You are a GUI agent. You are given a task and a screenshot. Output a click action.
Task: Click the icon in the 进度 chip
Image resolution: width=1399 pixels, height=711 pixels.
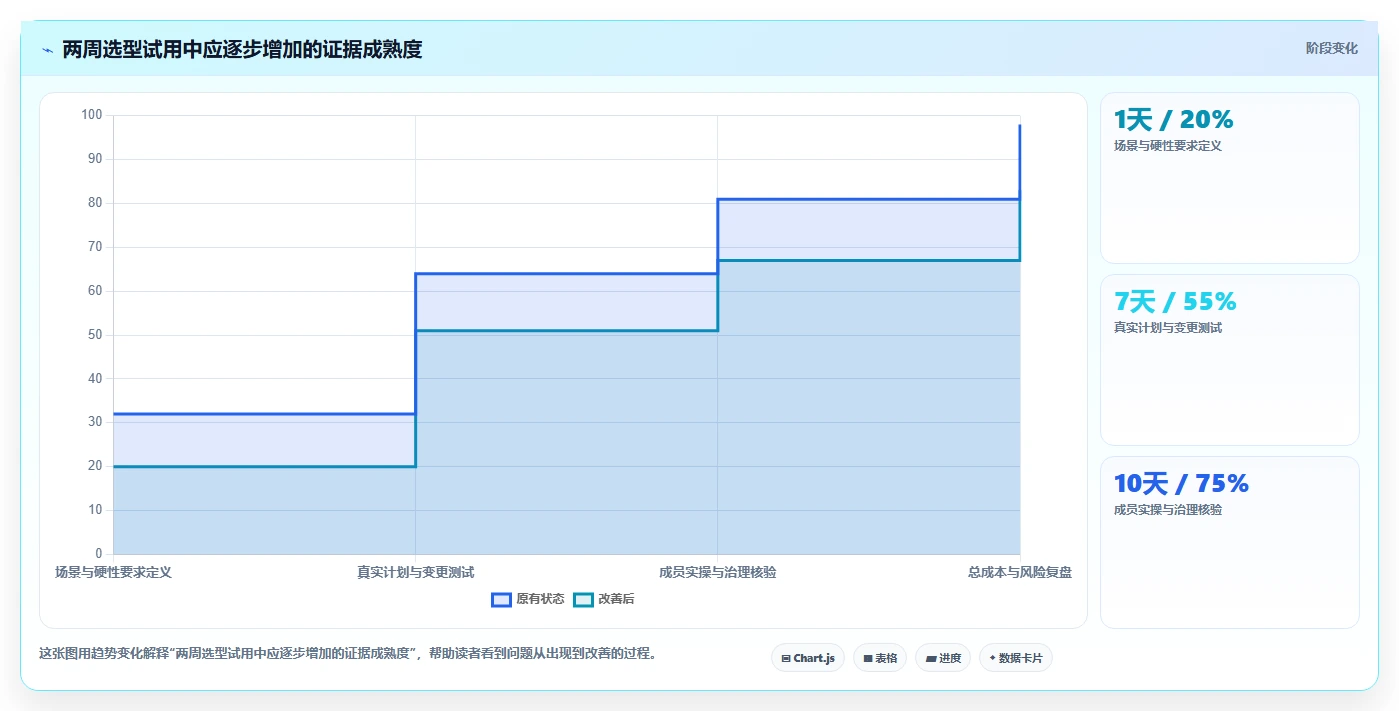931,658
